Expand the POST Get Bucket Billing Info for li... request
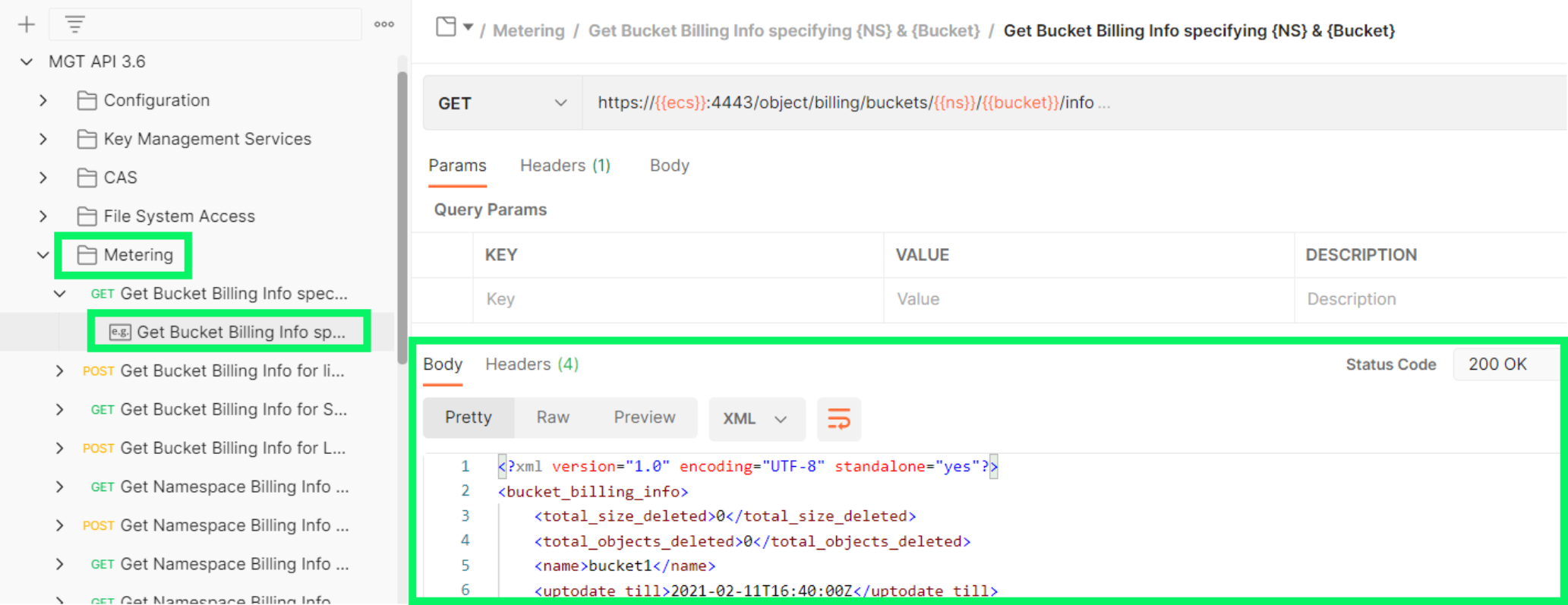Viewport: 1568px width, 605px height. (x=60, y=370)
